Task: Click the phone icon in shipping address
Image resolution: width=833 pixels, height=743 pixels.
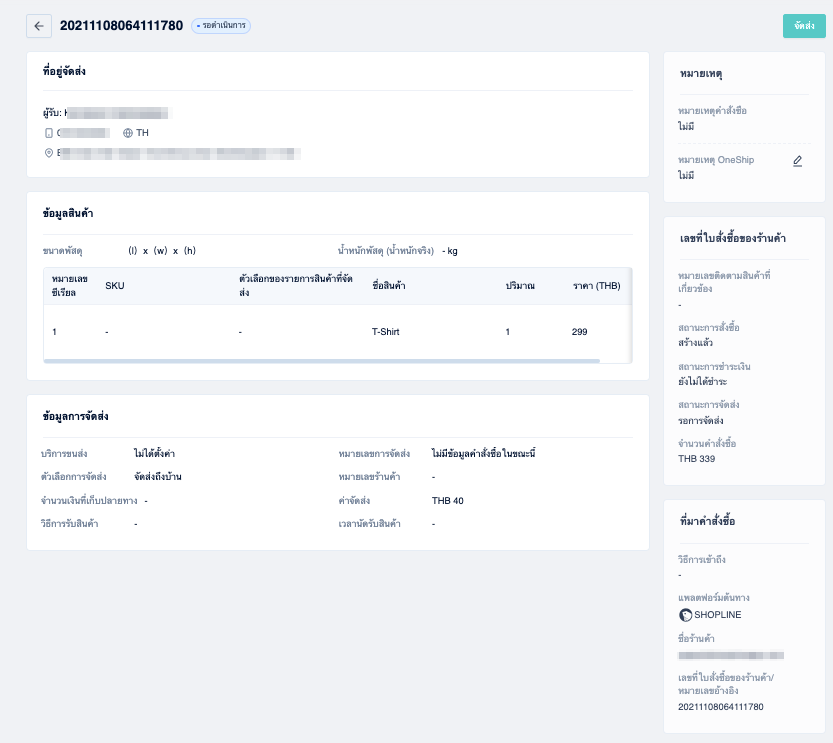Action: click(x=49, y=133)
